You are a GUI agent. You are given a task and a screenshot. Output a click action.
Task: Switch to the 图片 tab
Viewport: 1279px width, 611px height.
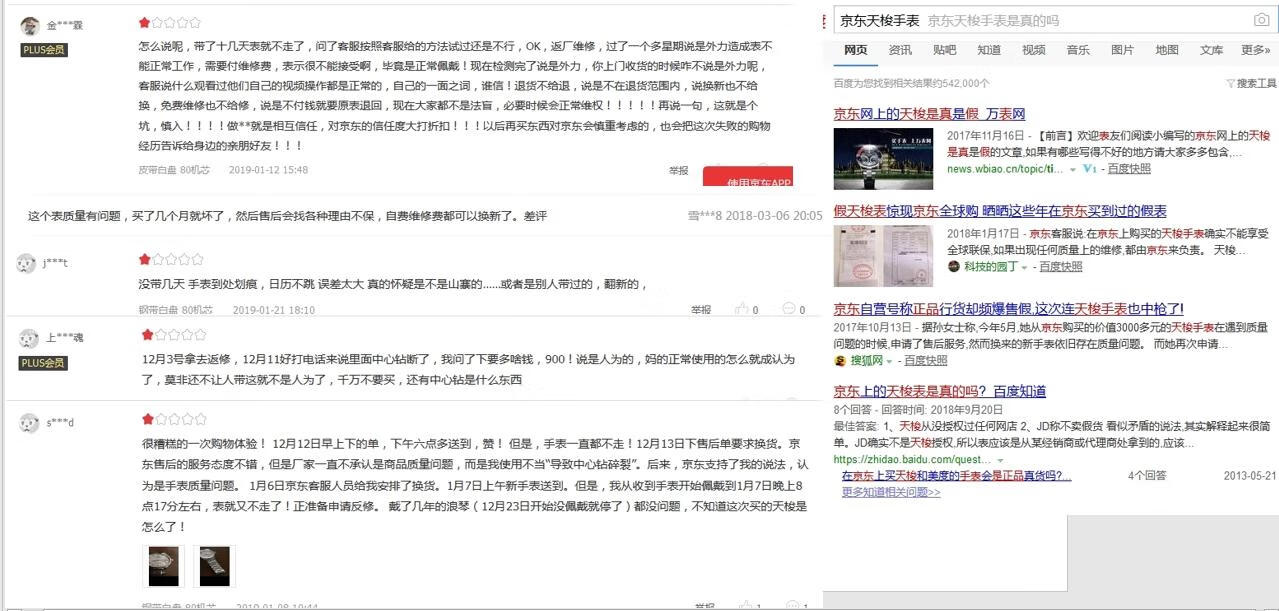click(1122, 50)
